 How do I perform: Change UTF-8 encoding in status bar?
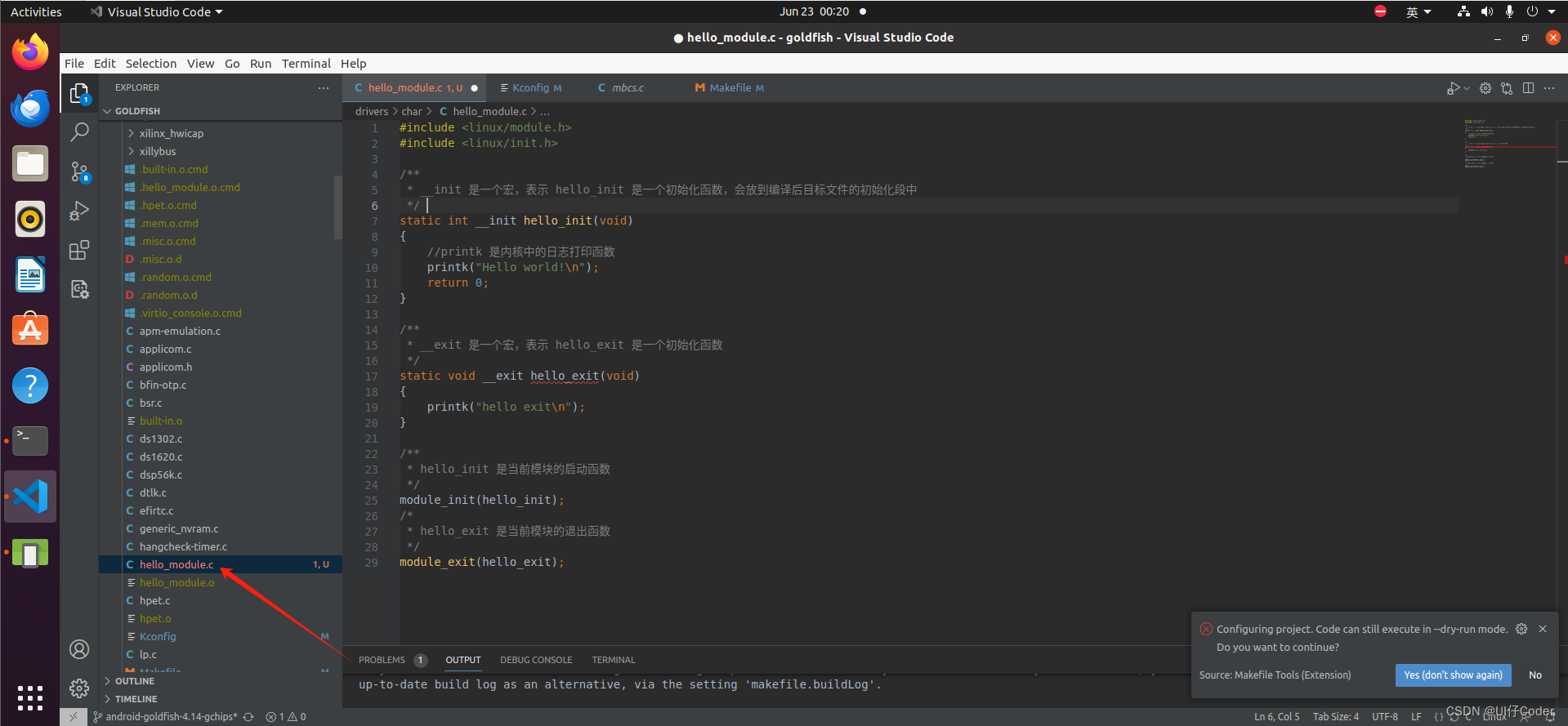pyautogui.click(x=1385, y=717)
